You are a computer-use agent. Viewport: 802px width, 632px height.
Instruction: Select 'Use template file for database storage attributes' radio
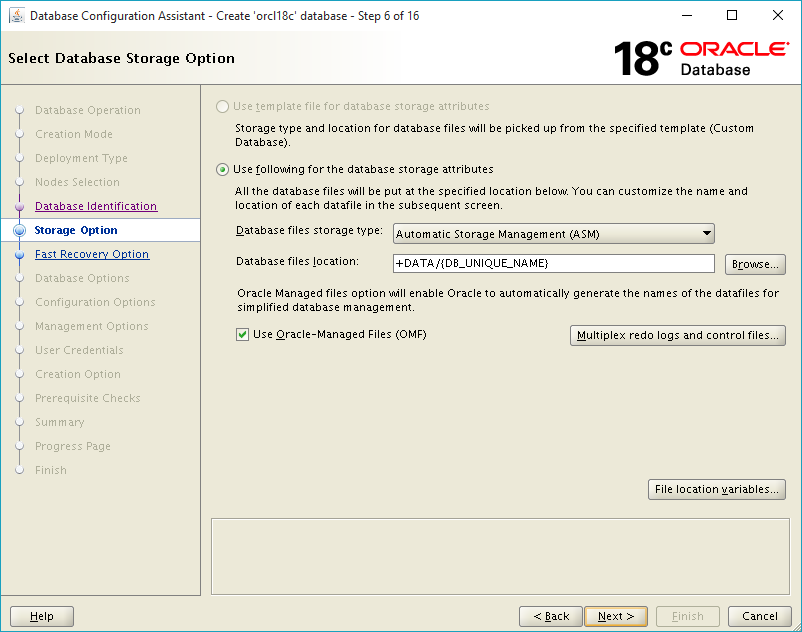pyautogui.click(x=222, y=106)
